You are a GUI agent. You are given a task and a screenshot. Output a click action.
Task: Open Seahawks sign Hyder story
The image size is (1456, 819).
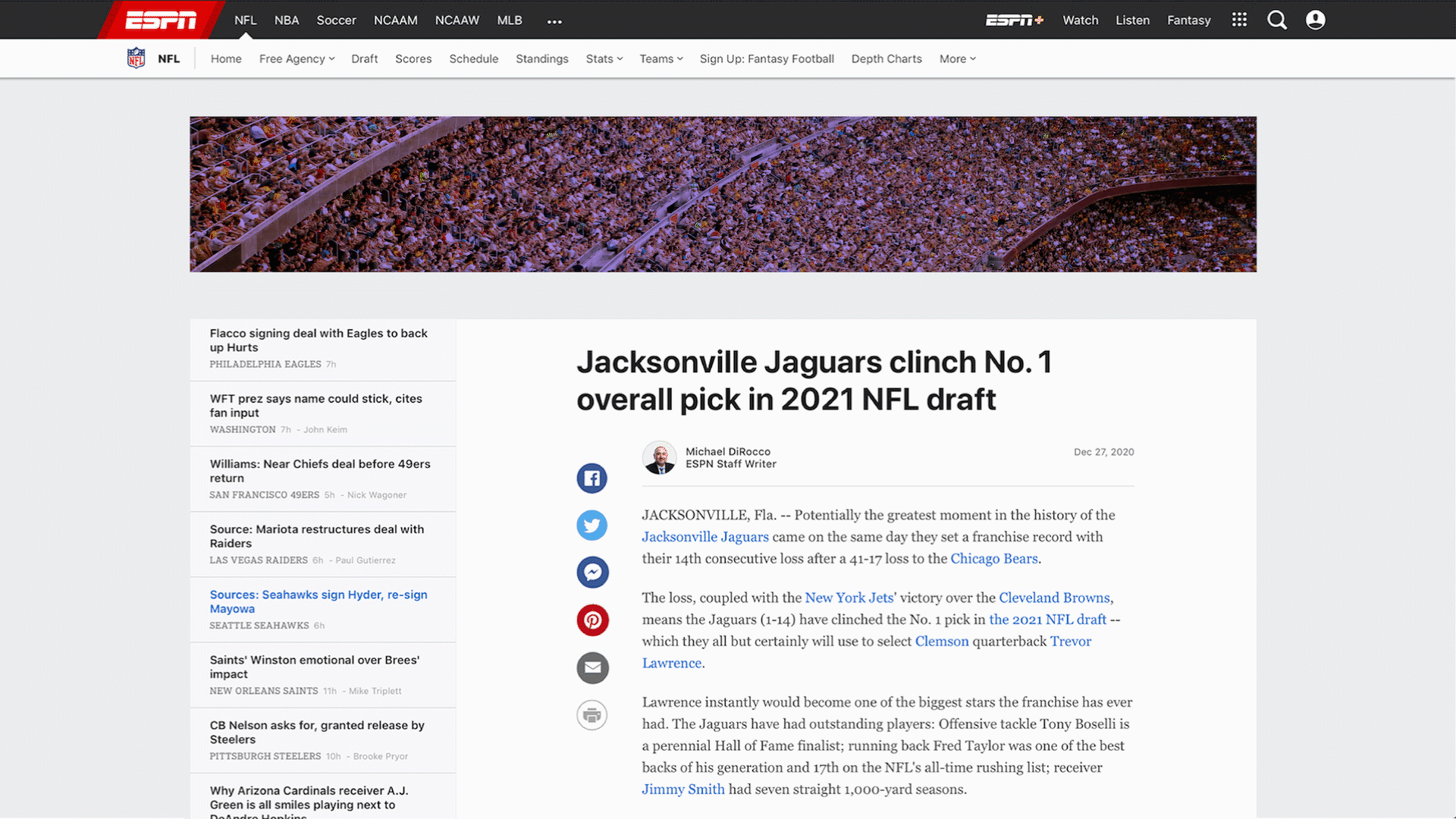[x=318, y=601]
